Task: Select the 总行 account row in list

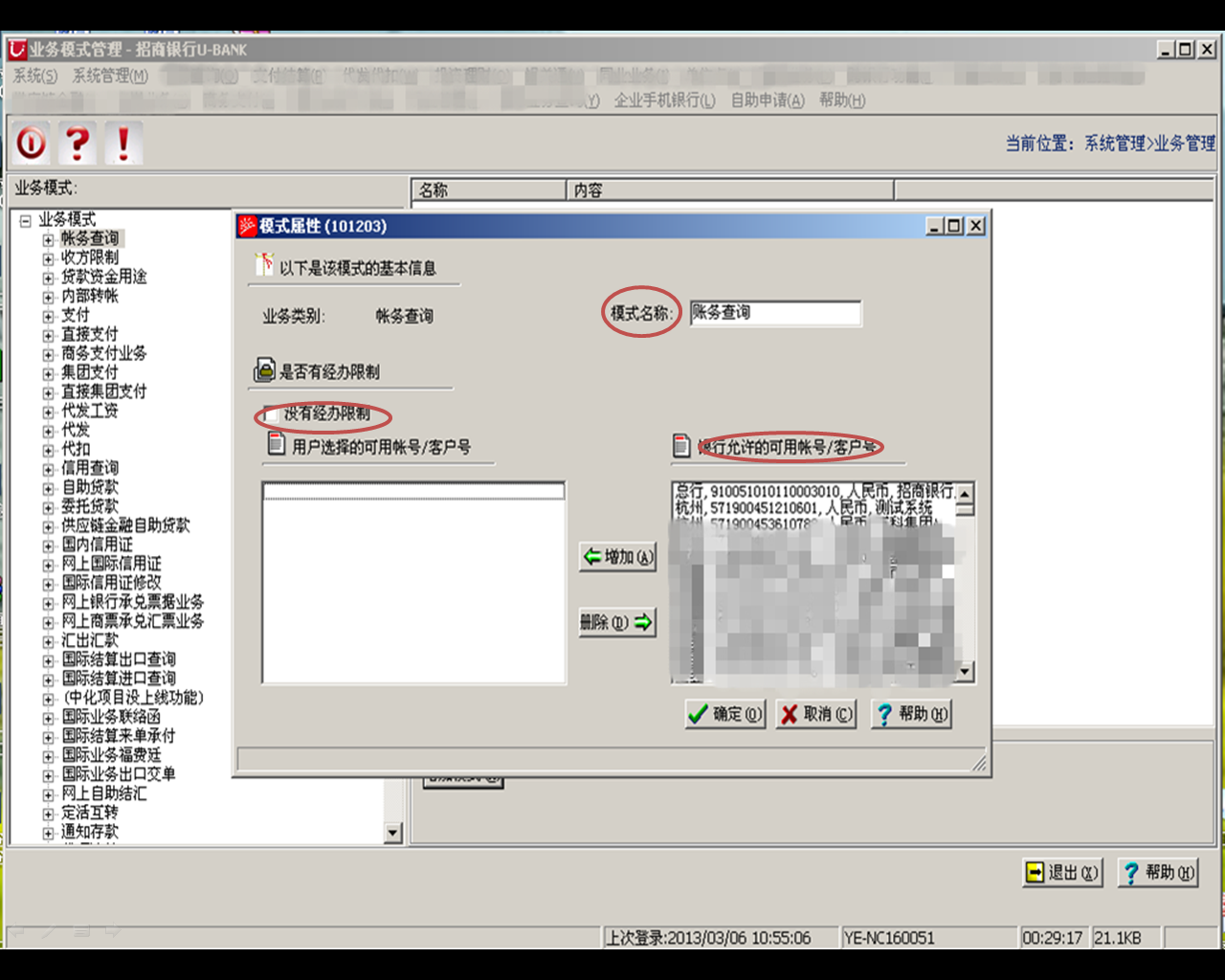Action: click(x=813, y=491)
